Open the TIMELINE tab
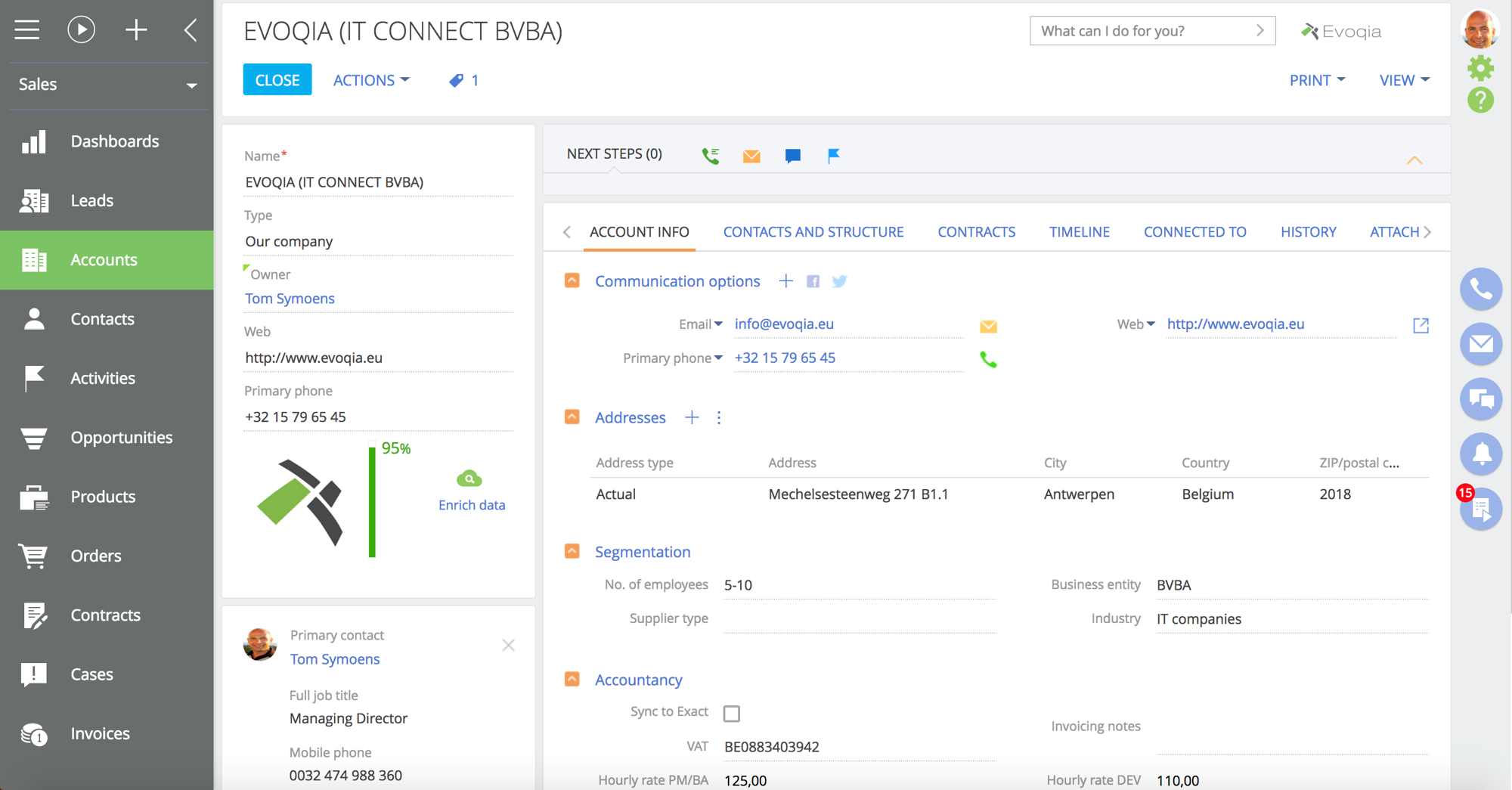 coord(1079,231)
